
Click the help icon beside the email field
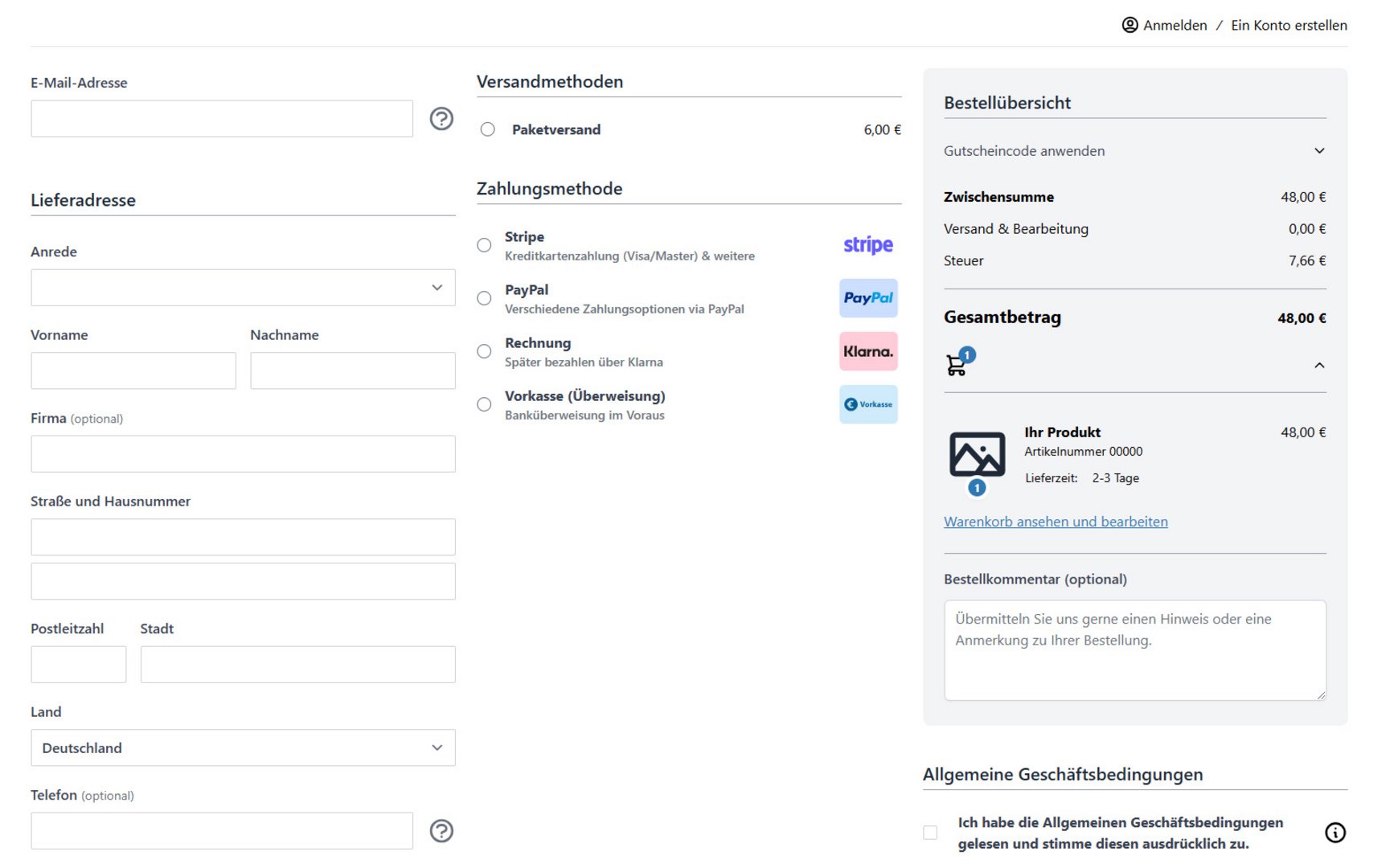click(441, 119)
